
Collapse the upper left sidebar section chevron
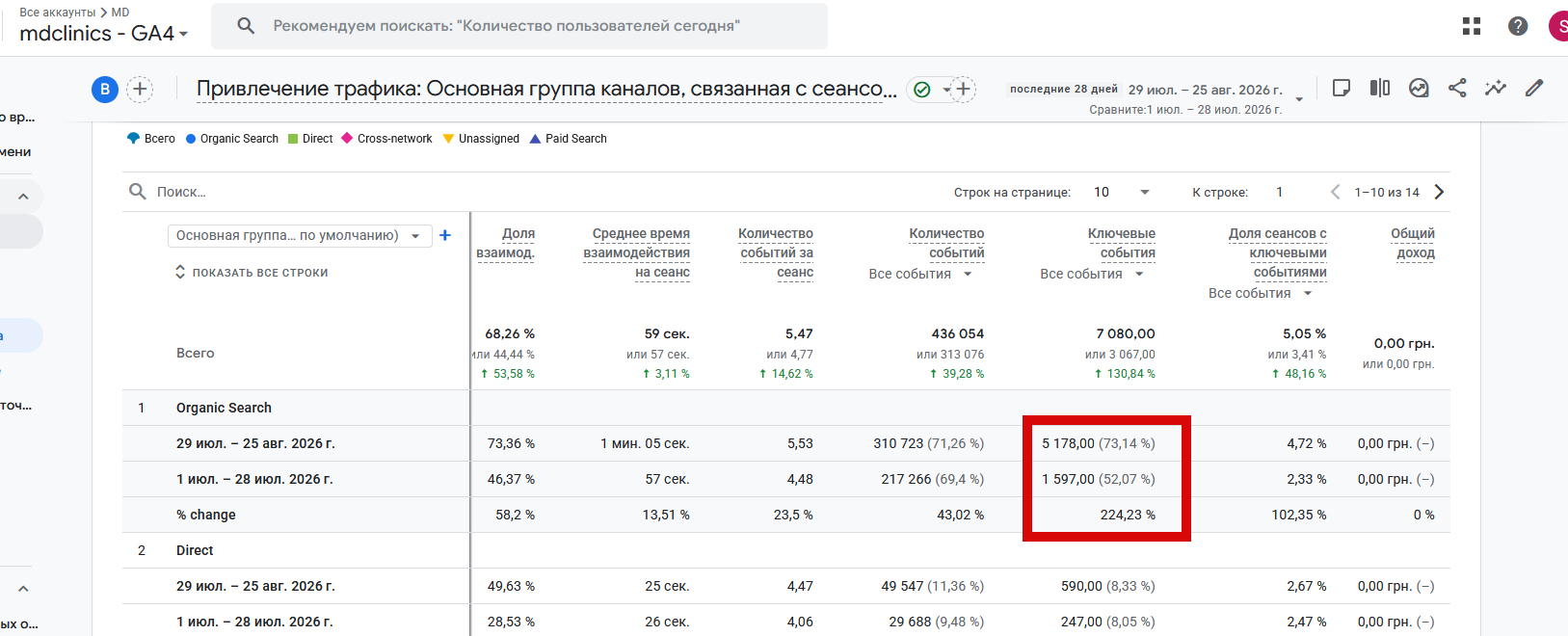pos(23,197)
